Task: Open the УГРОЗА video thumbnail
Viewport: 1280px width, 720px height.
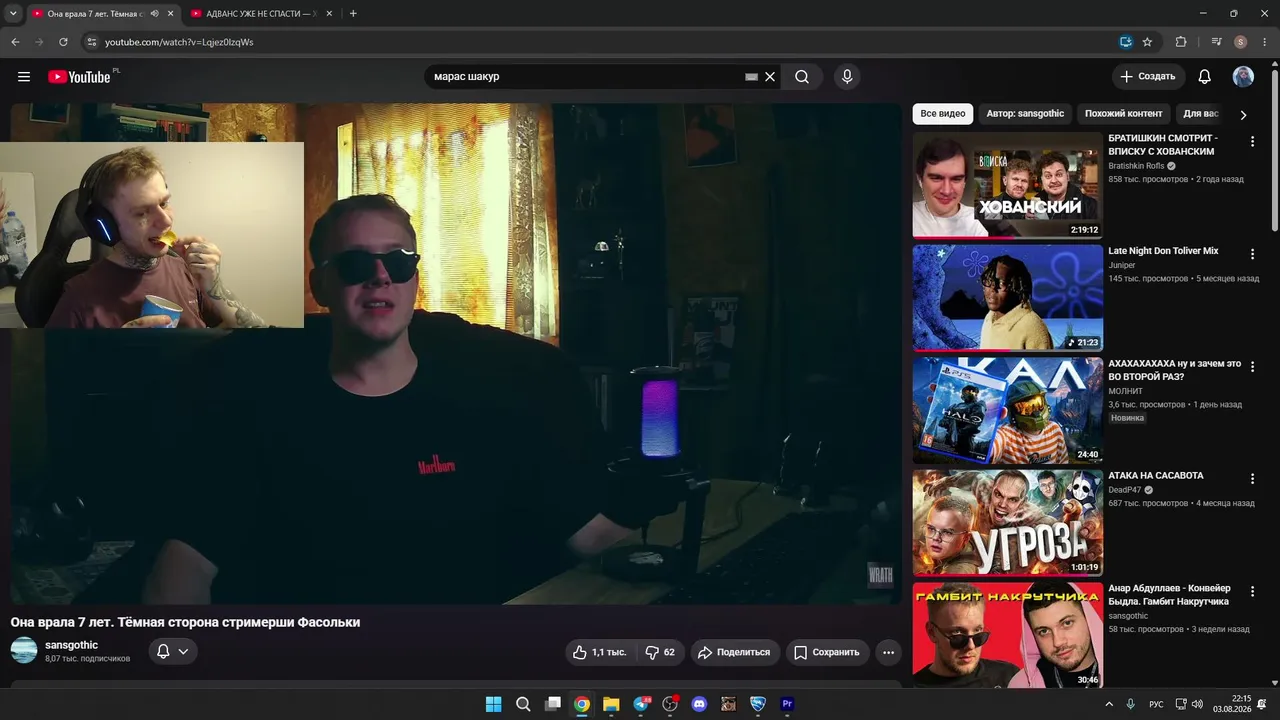Action: [x=1007, y=522]
